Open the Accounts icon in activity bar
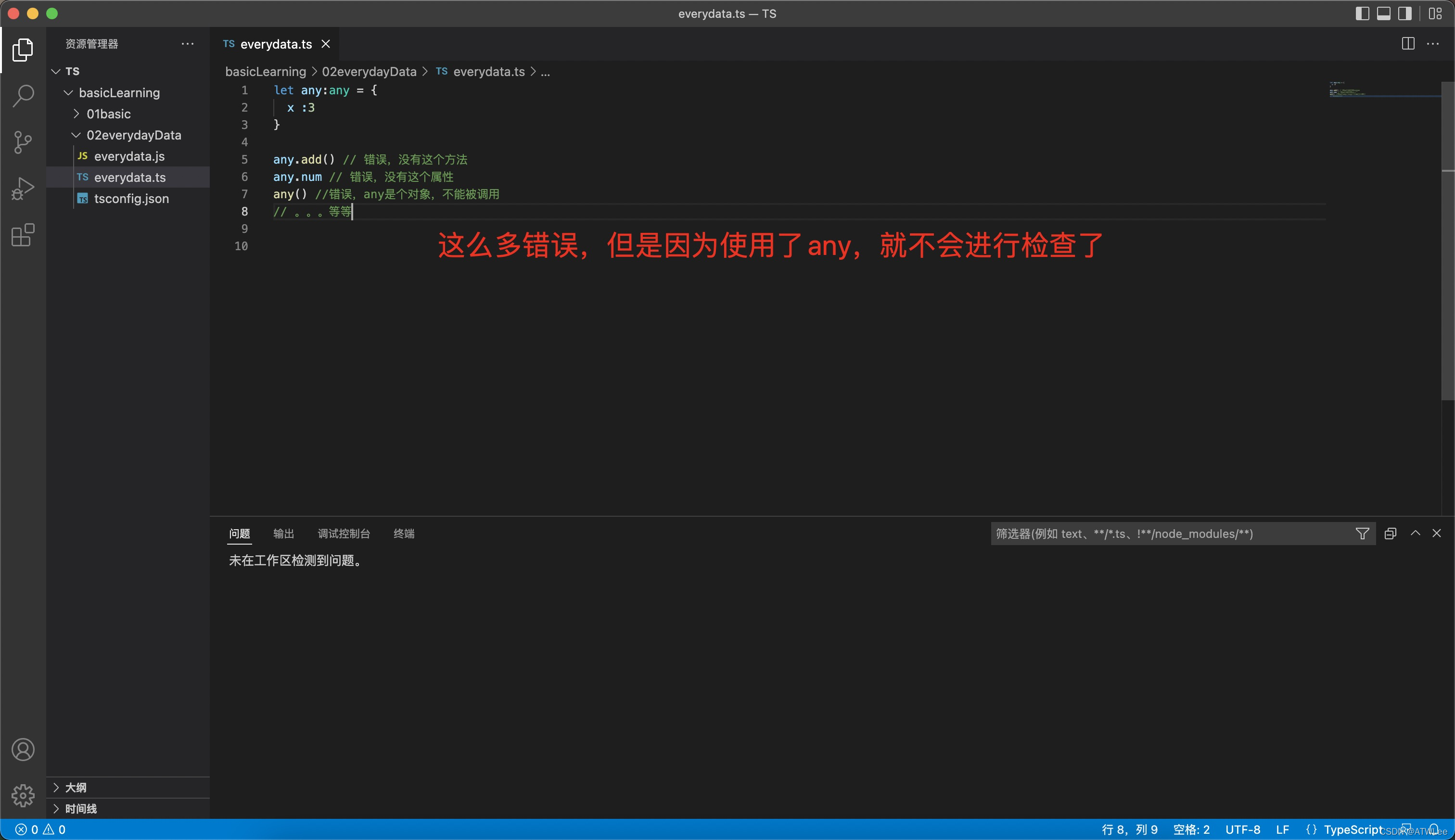The width and height of the screenshot is (1455, 840). pyautogui.click(x=23, y=750)
